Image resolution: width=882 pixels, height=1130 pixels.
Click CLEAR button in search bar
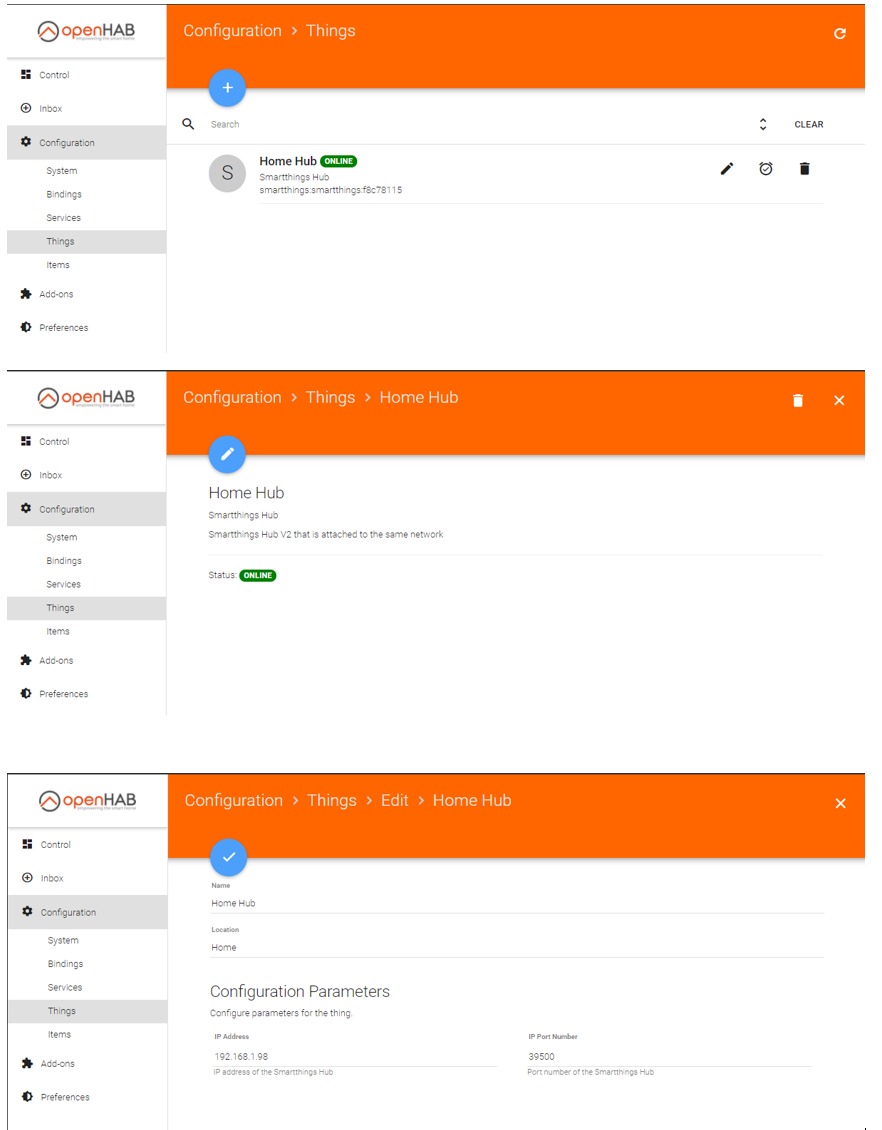(808, 124)
